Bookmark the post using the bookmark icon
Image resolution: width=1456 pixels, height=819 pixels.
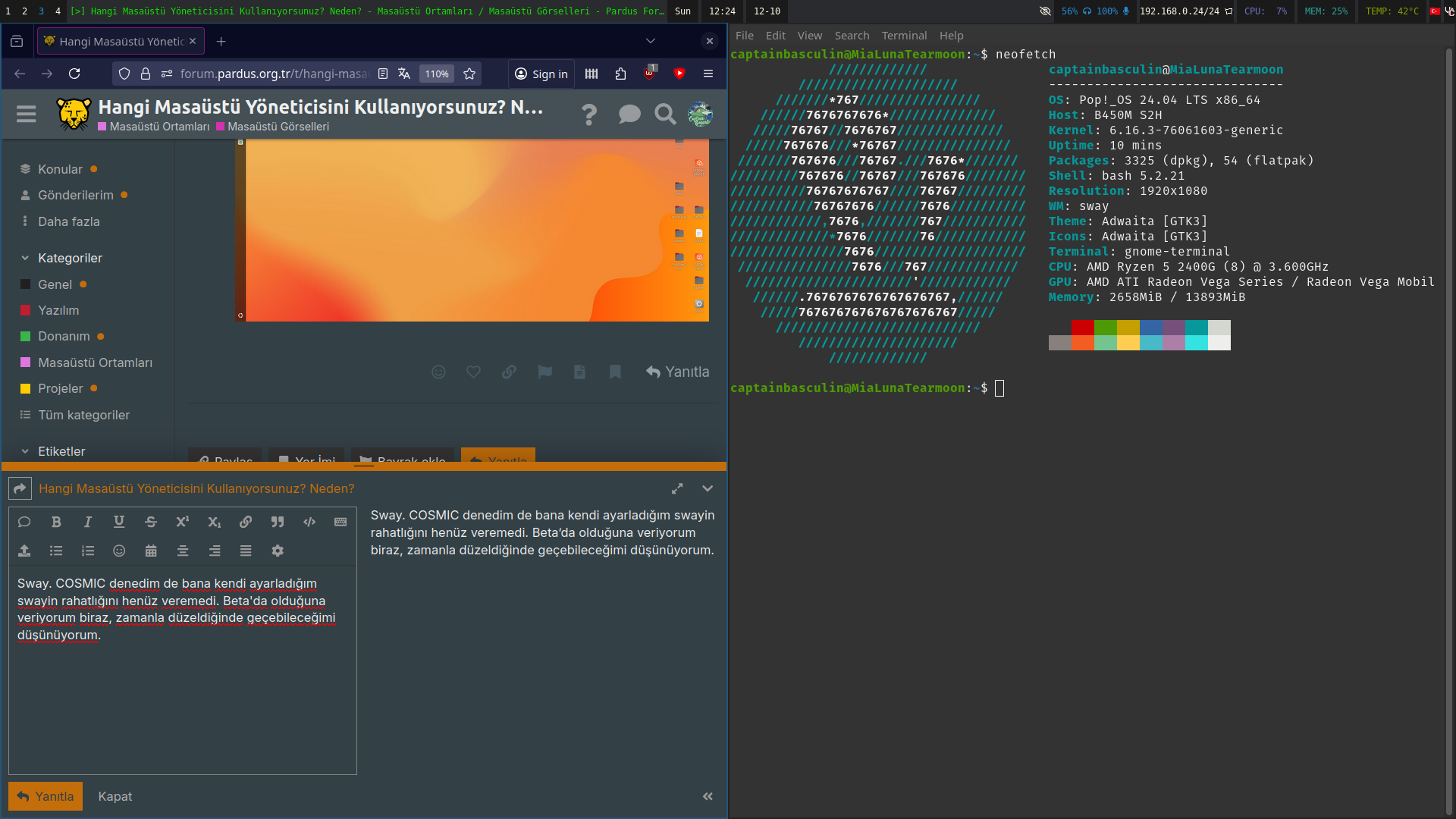coord(615,372)
